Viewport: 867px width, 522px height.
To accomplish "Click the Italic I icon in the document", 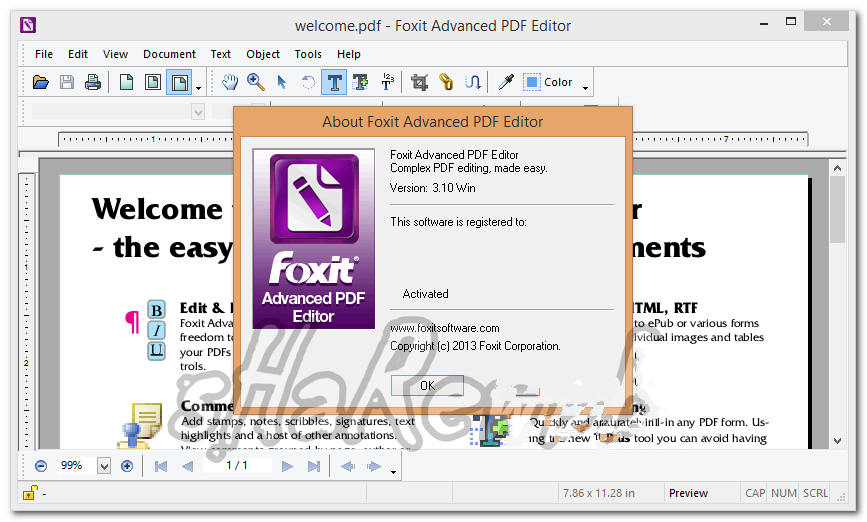I will (x=156, y=330).
